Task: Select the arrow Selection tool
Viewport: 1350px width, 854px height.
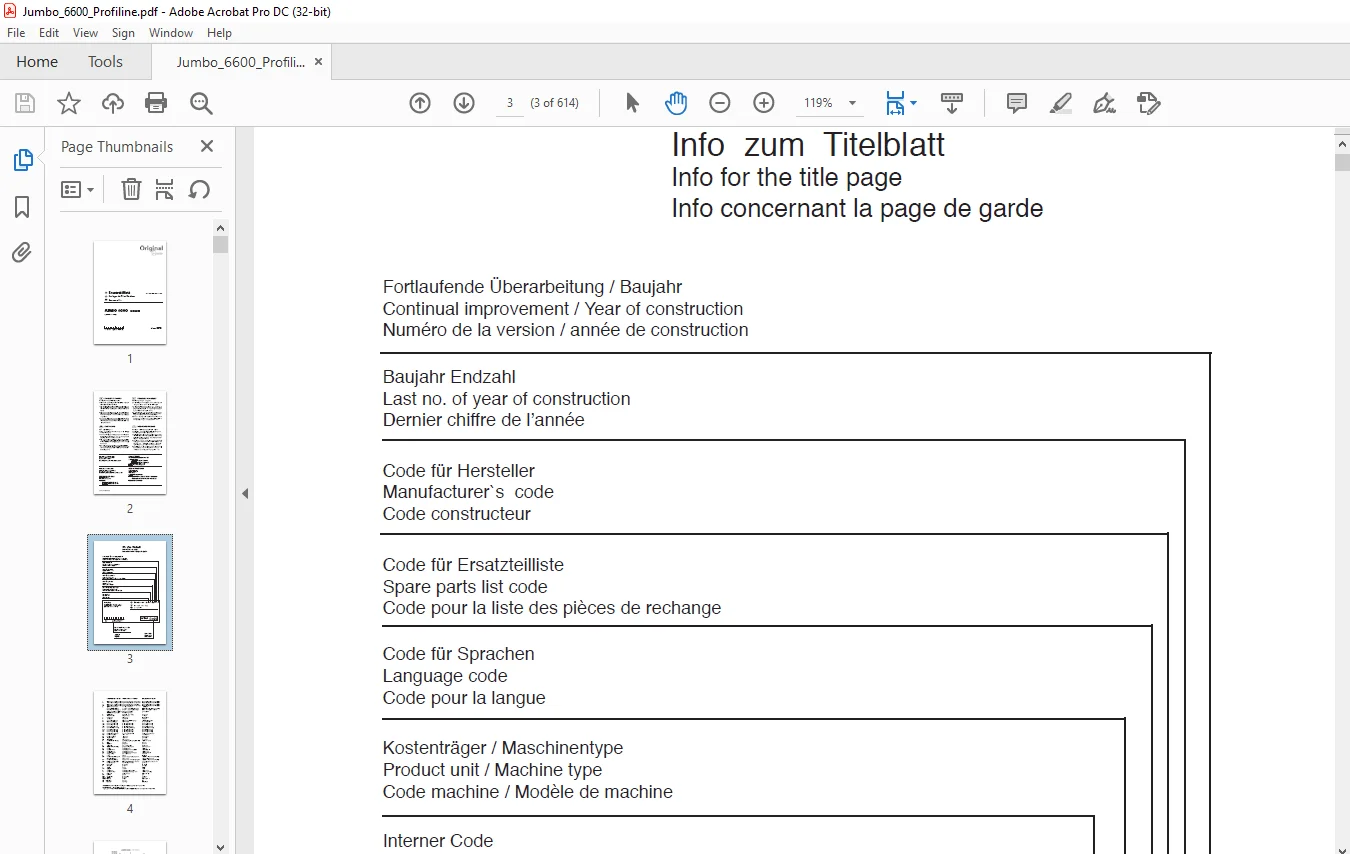Action: 632,103
